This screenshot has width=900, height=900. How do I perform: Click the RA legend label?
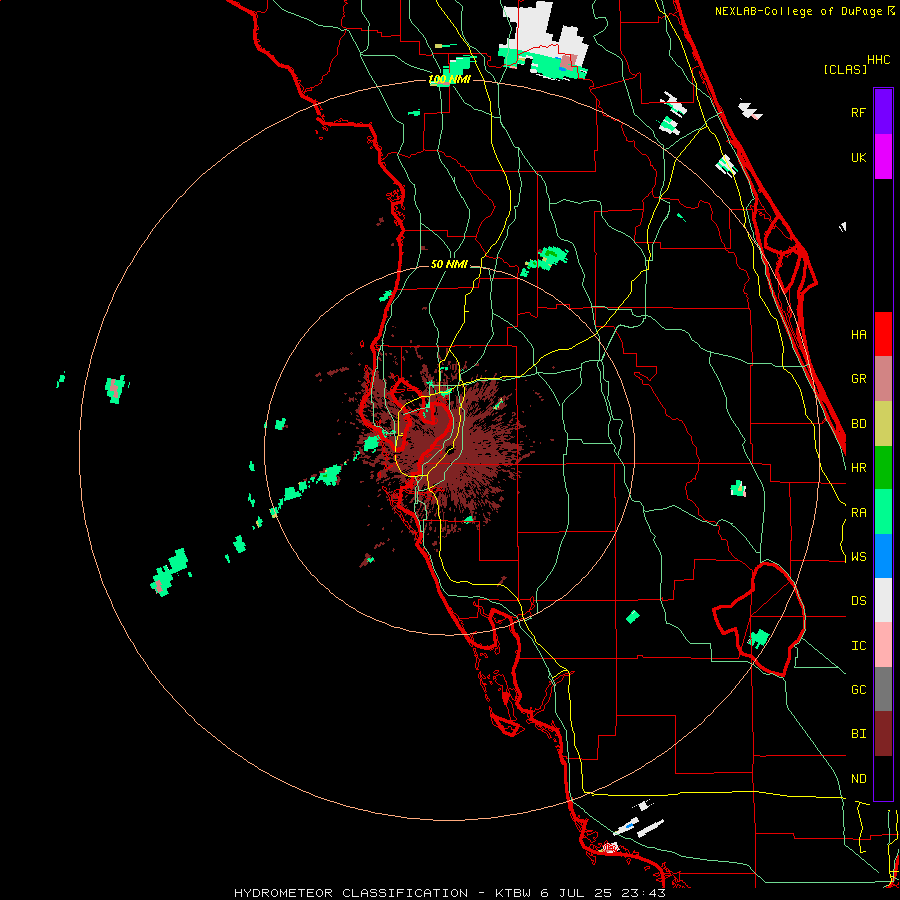859,513
